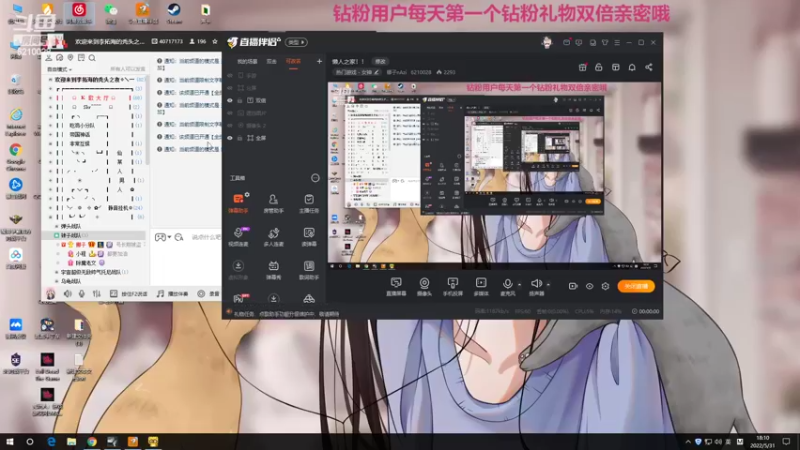
Task: Open the 弹幕秀 danmaku show tool
Action: point(273,270)
